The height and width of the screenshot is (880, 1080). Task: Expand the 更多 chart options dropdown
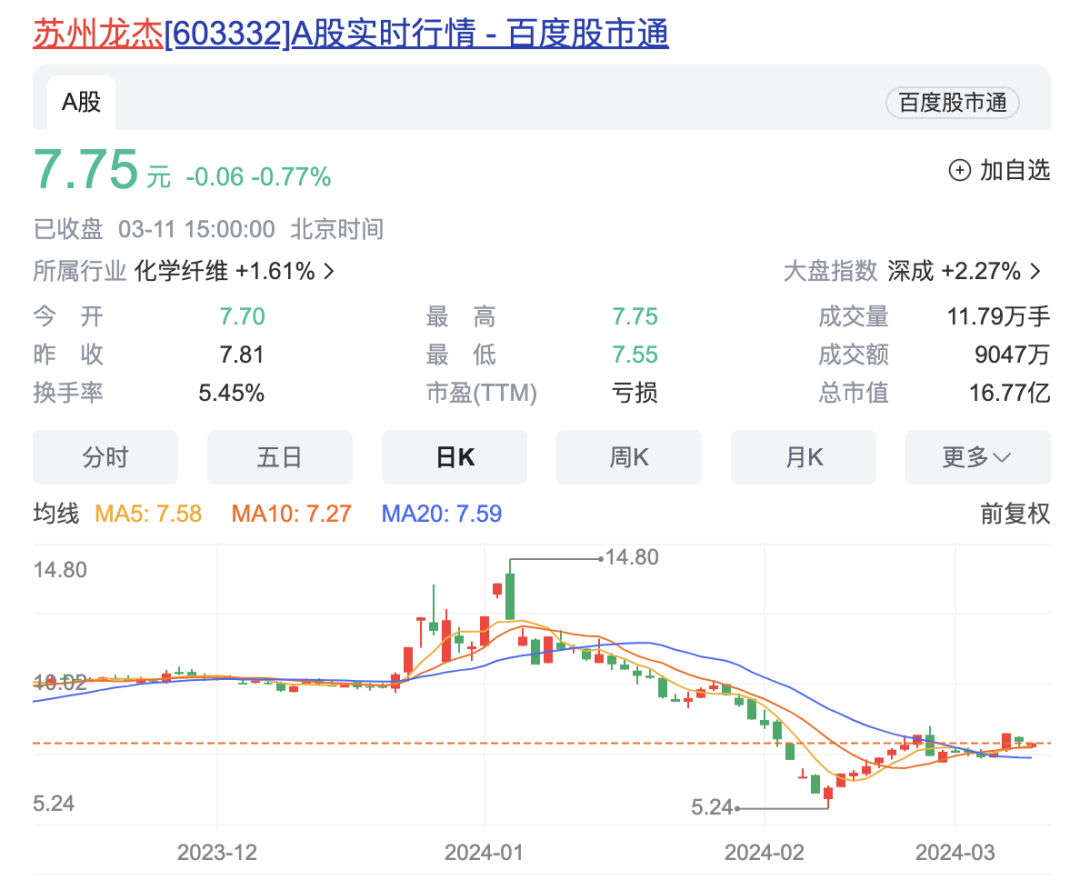point(977,457)
